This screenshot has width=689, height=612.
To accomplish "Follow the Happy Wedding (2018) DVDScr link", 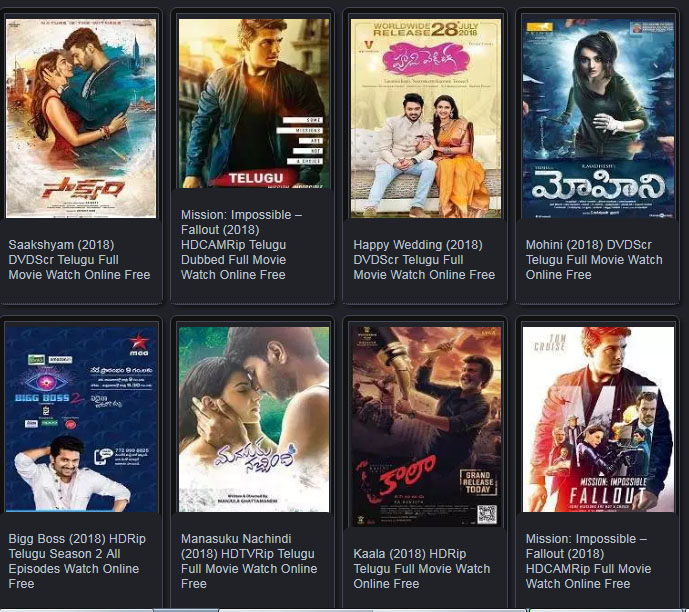I will point(424,260).
